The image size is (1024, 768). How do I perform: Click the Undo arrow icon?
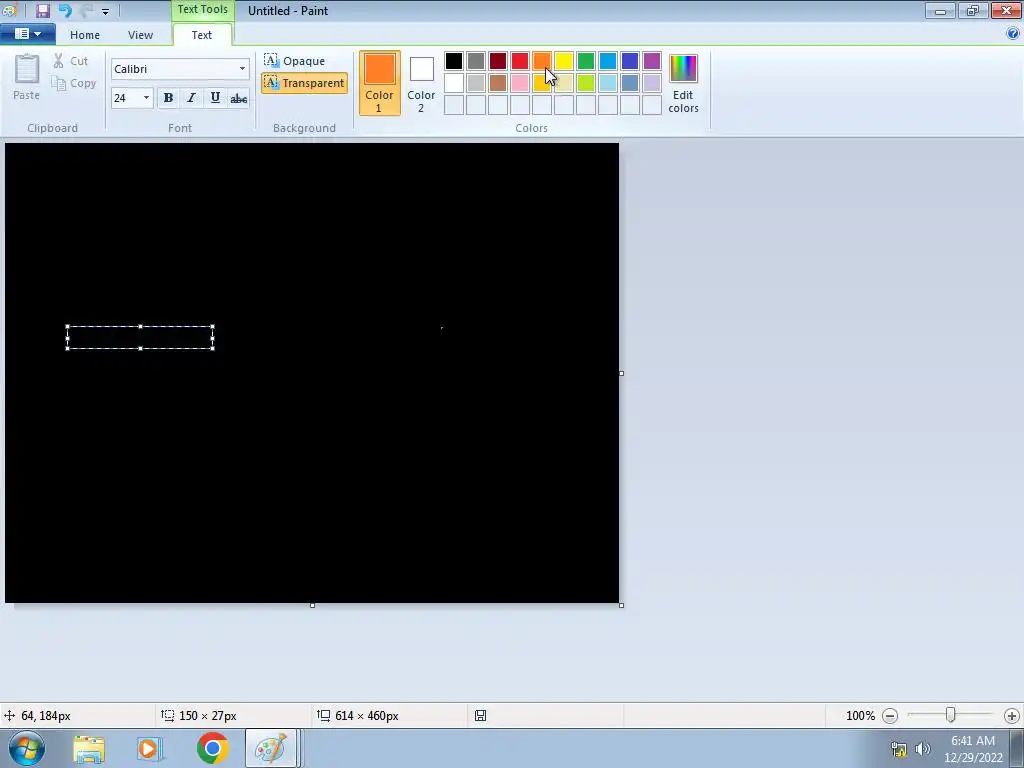(65, 10)
